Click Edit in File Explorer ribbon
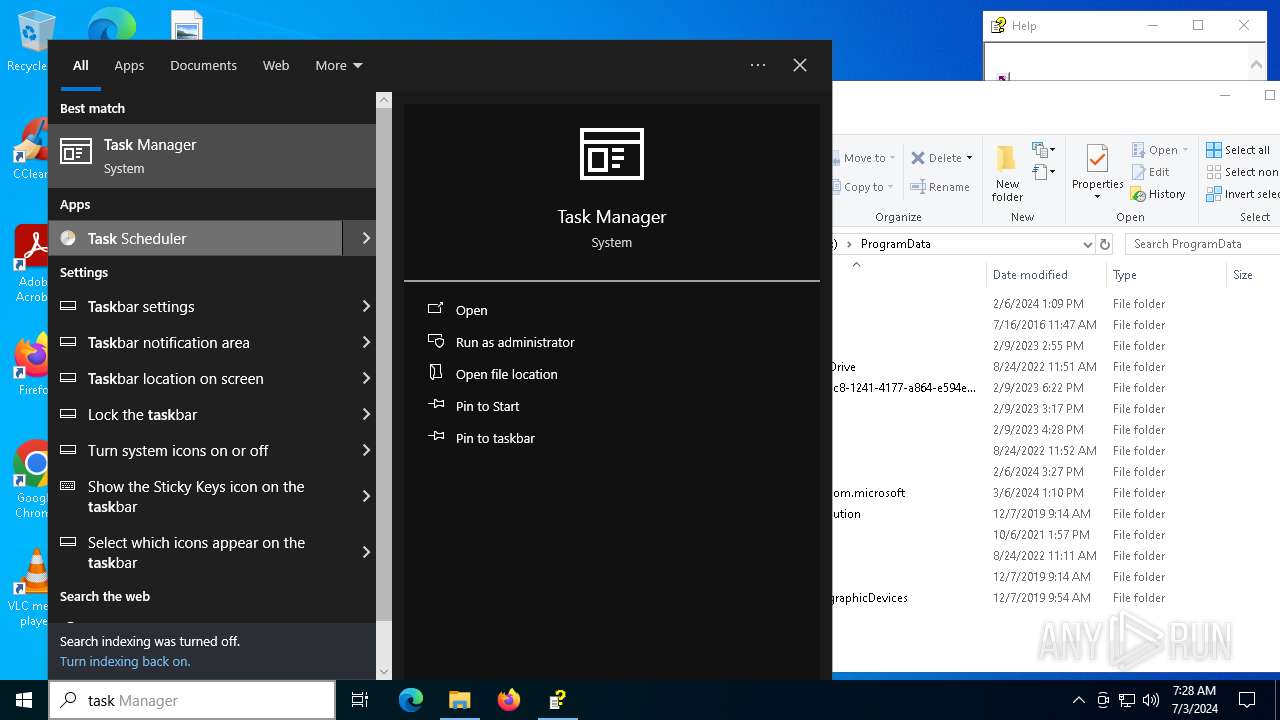The height and width of the screenshot is (720, 1280). (1151, 172)
